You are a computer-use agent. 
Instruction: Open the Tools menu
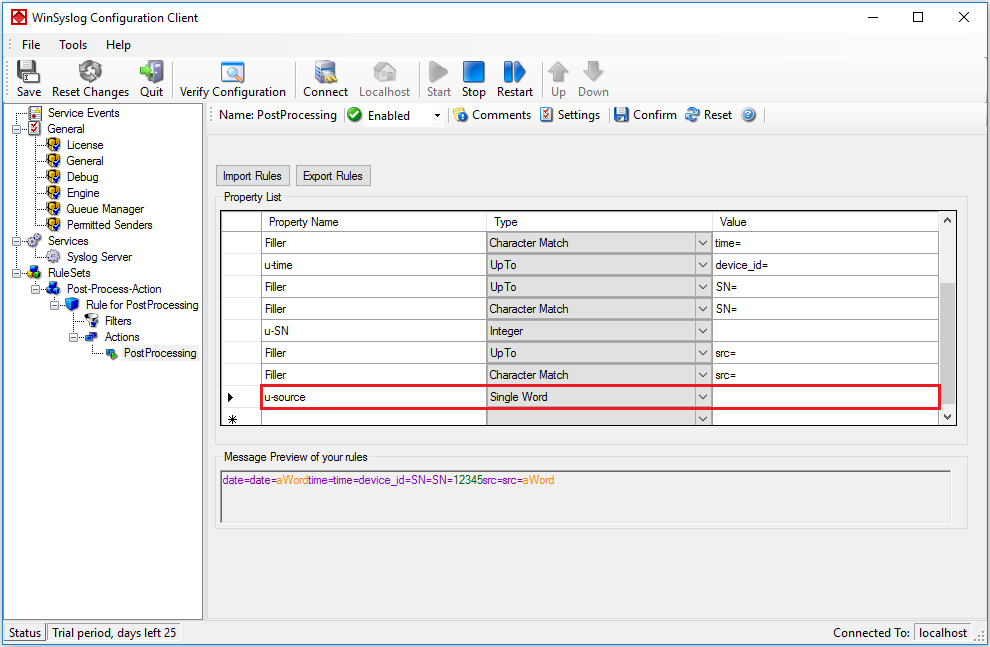73,45
